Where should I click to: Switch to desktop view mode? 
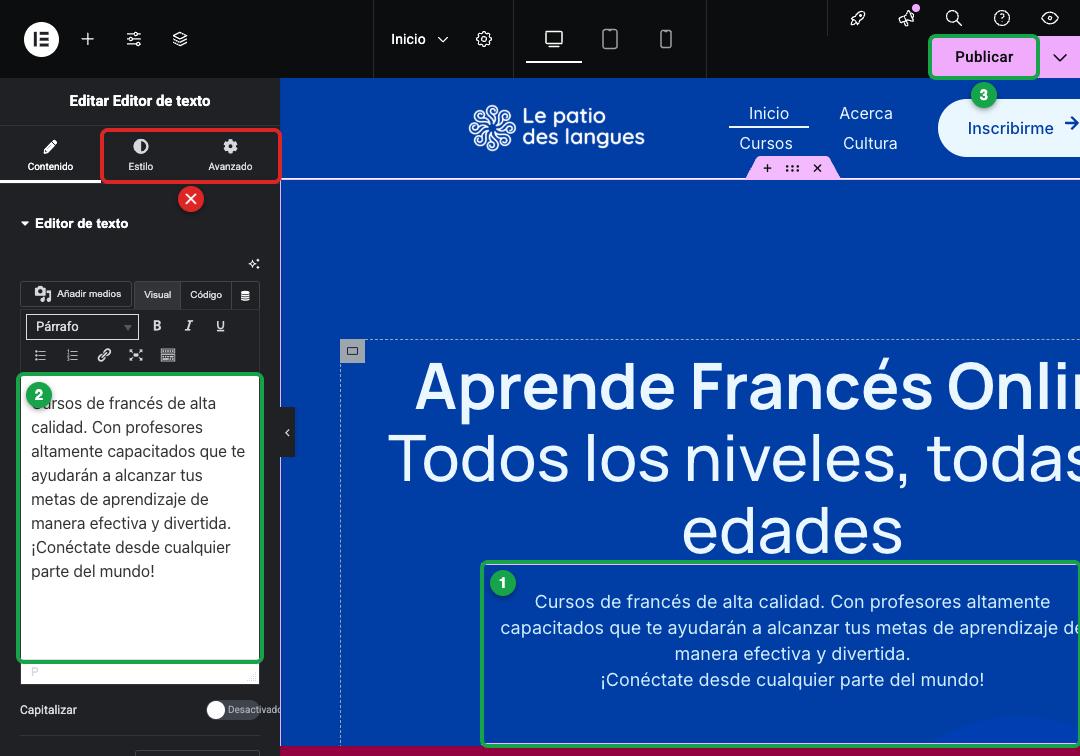(554, 39)
